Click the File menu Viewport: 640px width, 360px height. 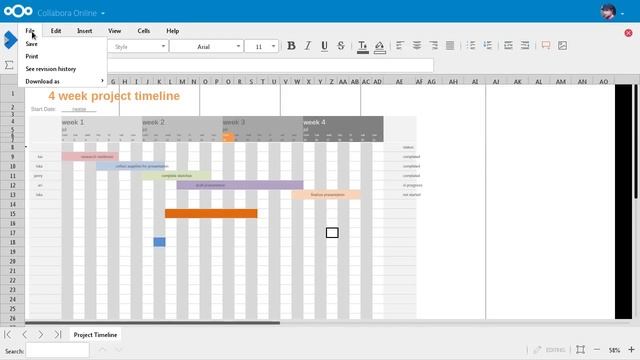click(x=30, y=31)
